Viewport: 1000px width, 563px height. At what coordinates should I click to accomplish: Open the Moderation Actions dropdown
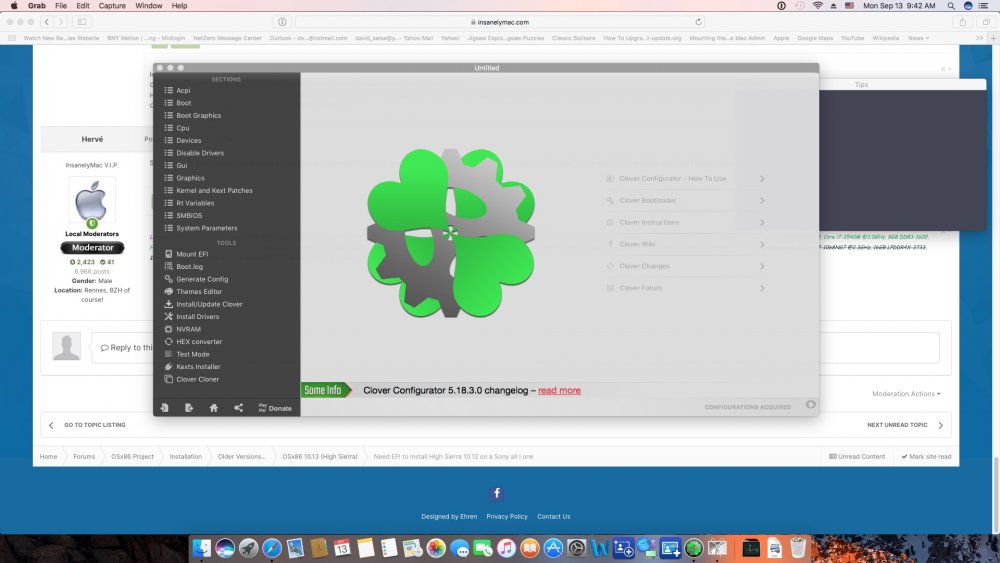pyautogui.click(x=906, y=394)
